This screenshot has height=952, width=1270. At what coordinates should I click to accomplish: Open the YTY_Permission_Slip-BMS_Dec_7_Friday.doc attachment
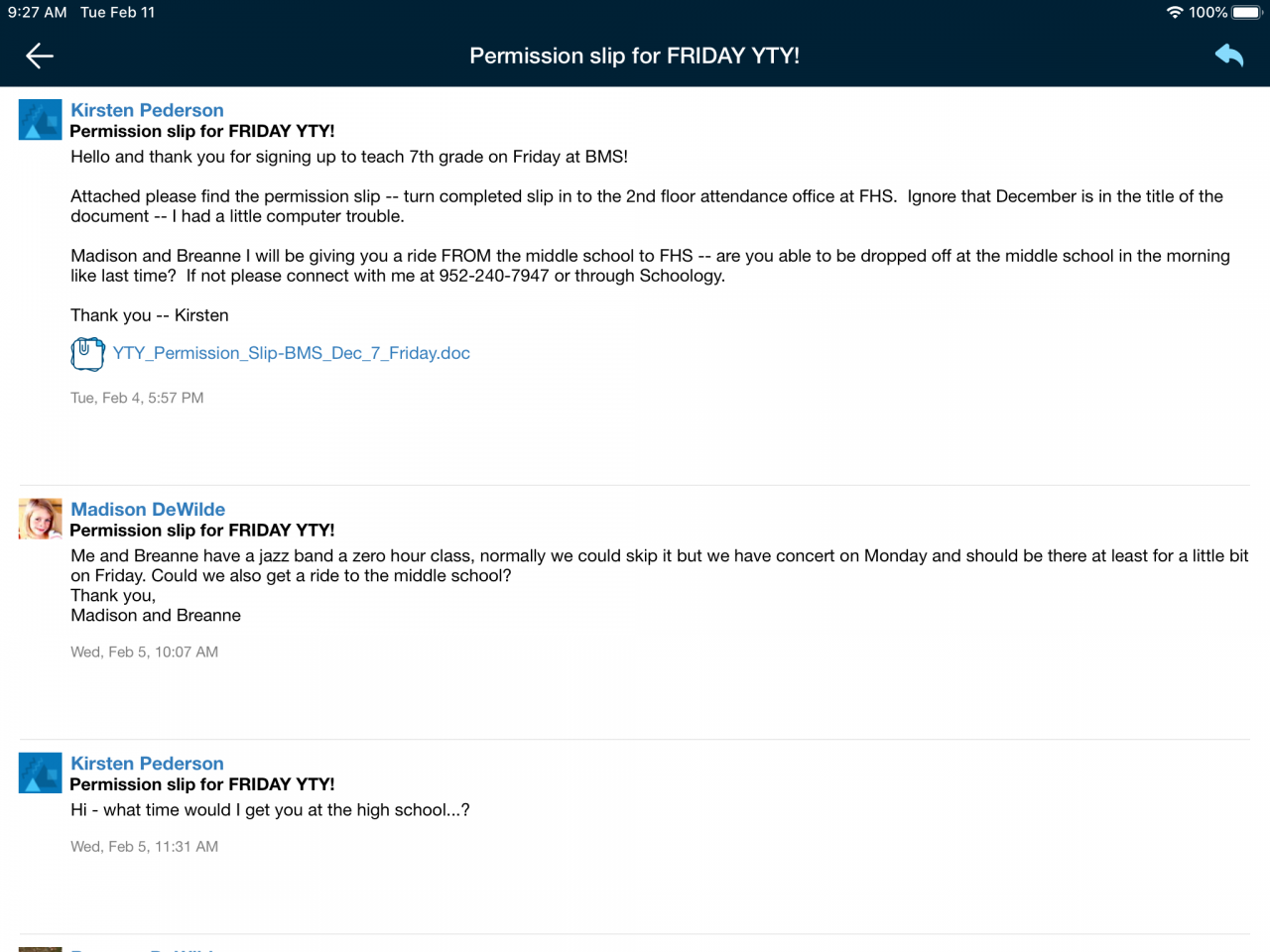click(x=291, y=353)
